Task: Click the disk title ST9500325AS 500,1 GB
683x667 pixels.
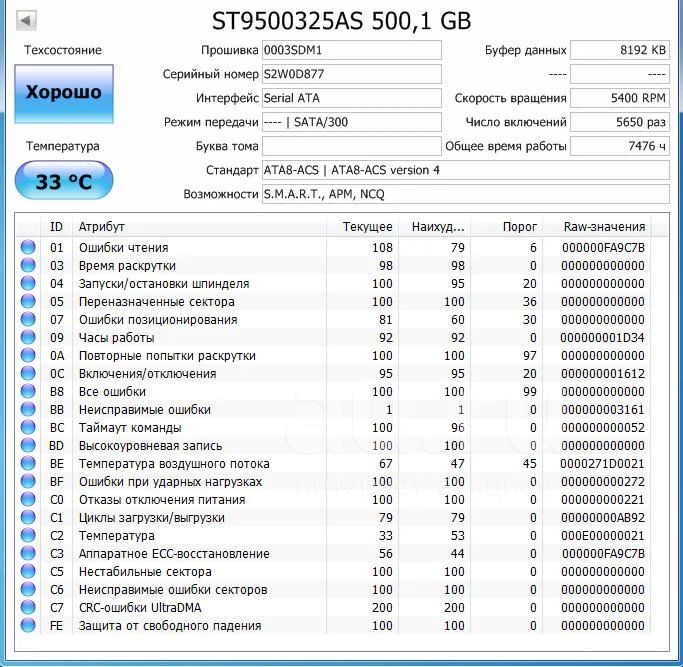Action: coord(342,21)
